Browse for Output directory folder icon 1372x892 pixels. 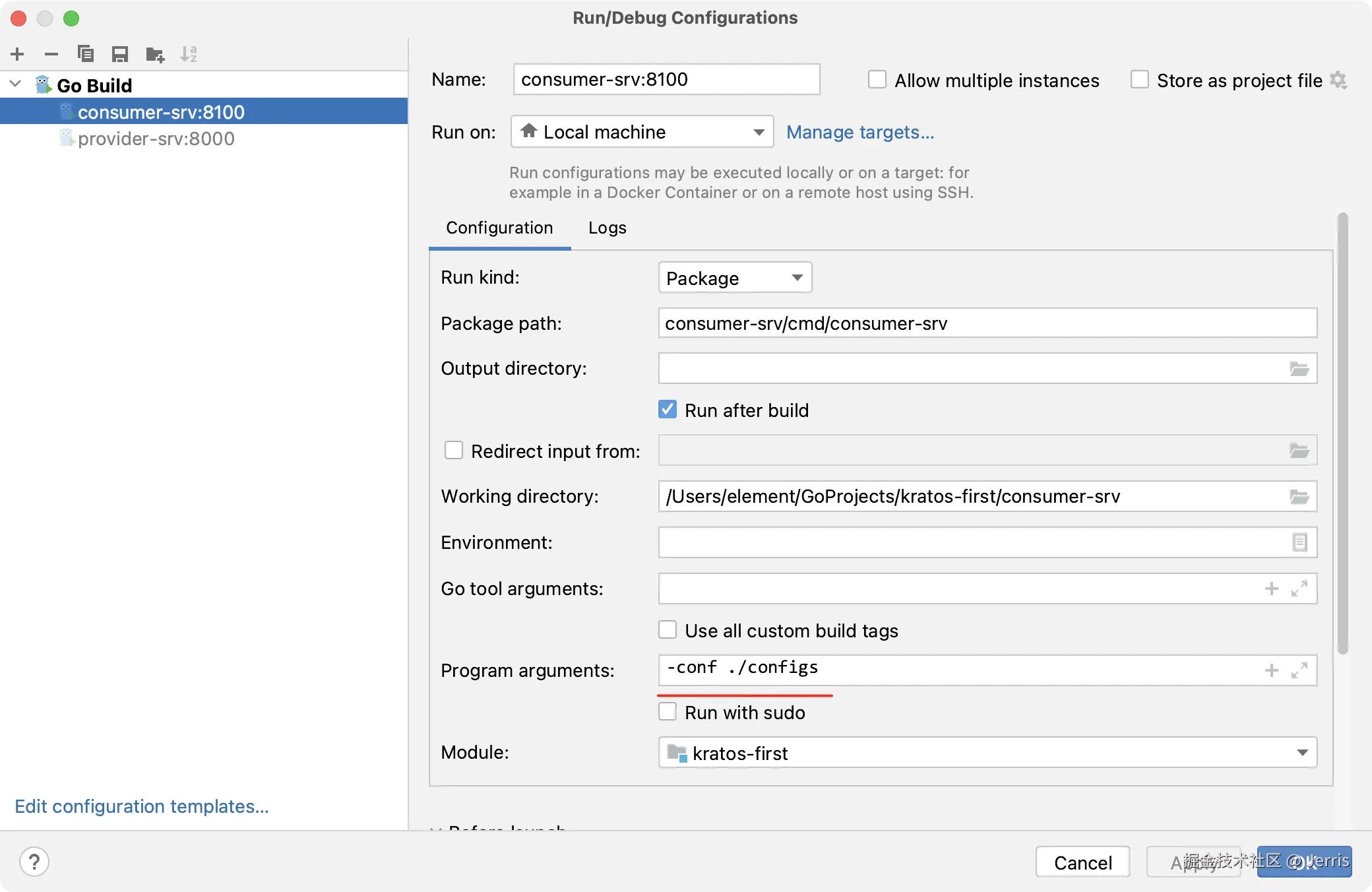1299,369
